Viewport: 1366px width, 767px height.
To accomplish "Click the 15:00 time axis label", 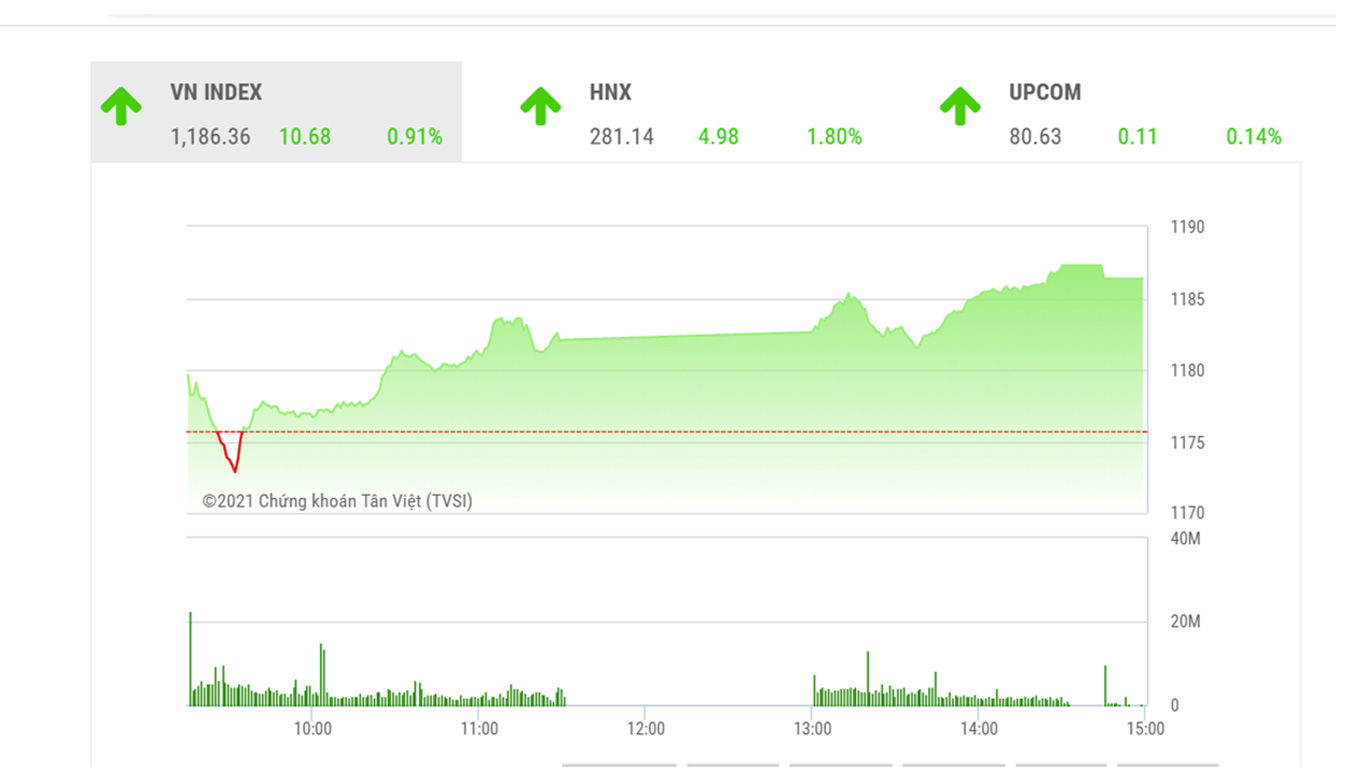I will (x=1146, y=729).
